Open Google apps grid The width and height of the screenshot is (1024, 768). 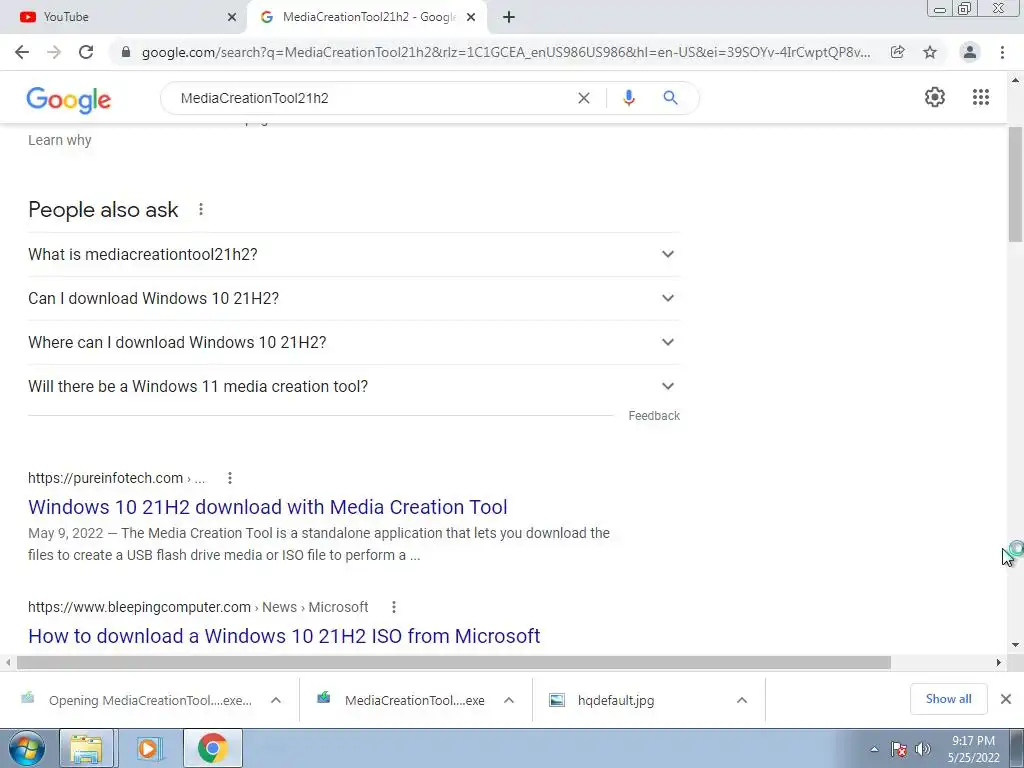[x=980, y=97]
